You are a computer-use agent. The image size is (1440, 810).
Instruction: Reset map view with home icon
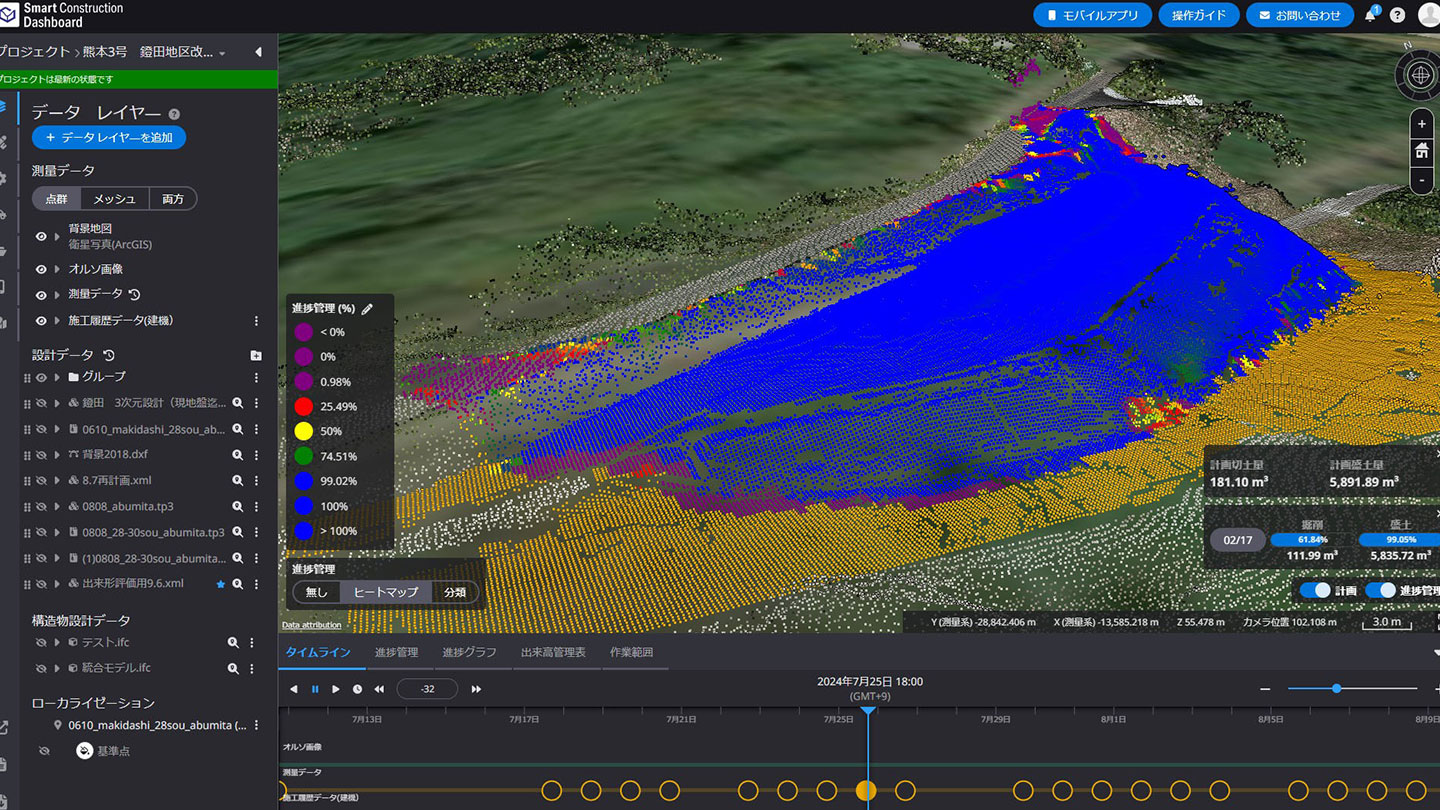1421,152
